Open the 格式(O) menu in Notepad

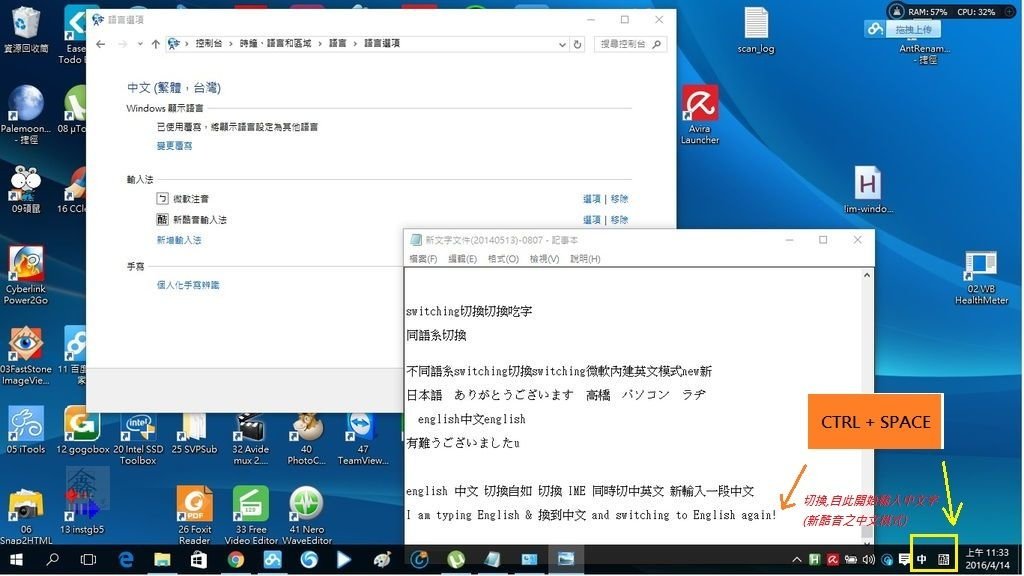pos(503,259)
